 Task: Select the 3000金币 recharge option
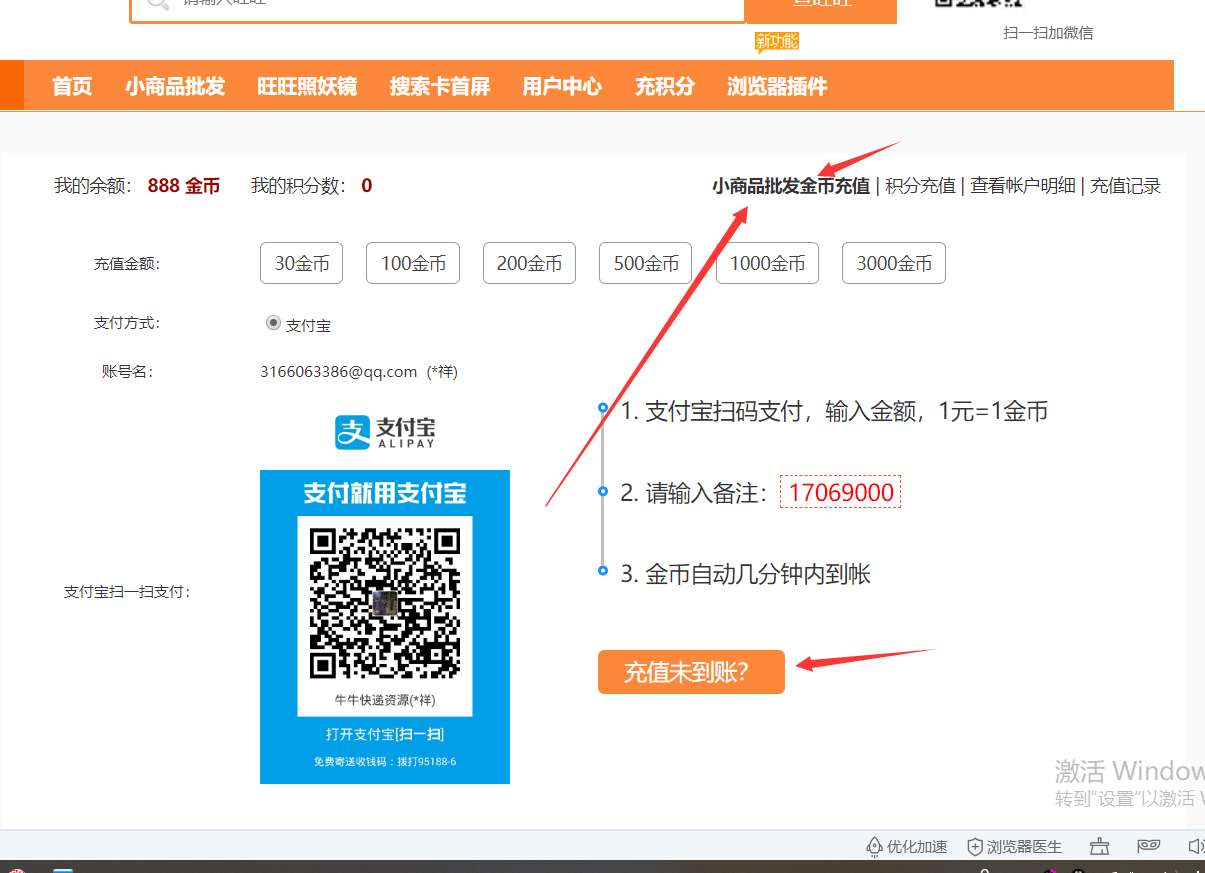coord(894,263)
